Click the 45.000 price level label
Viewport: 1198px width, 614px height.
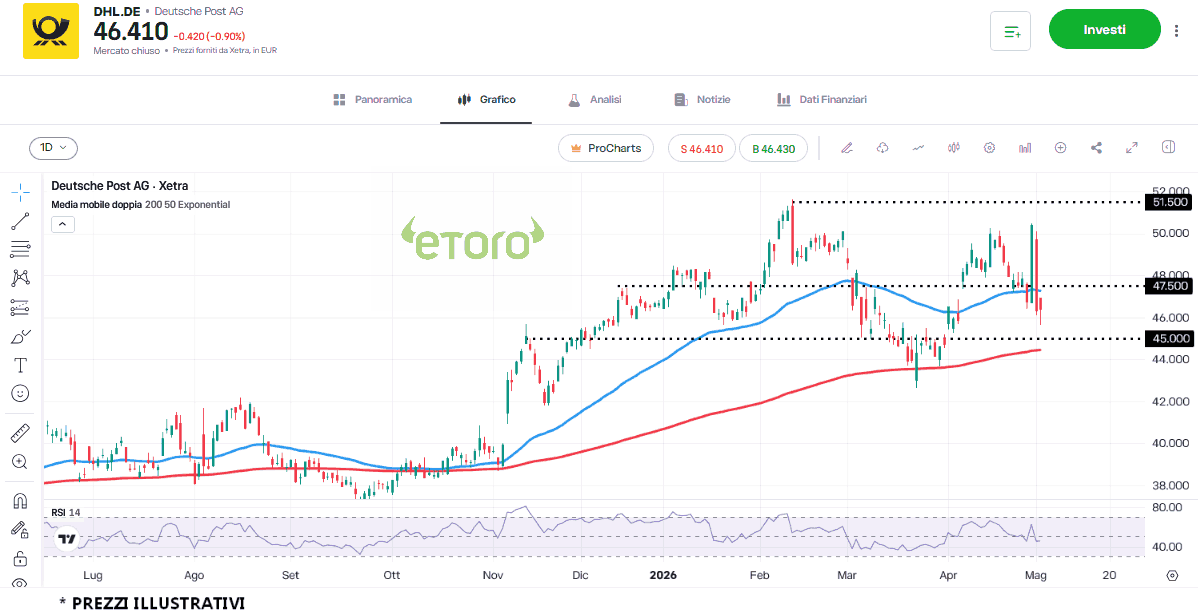[1169, 338]
